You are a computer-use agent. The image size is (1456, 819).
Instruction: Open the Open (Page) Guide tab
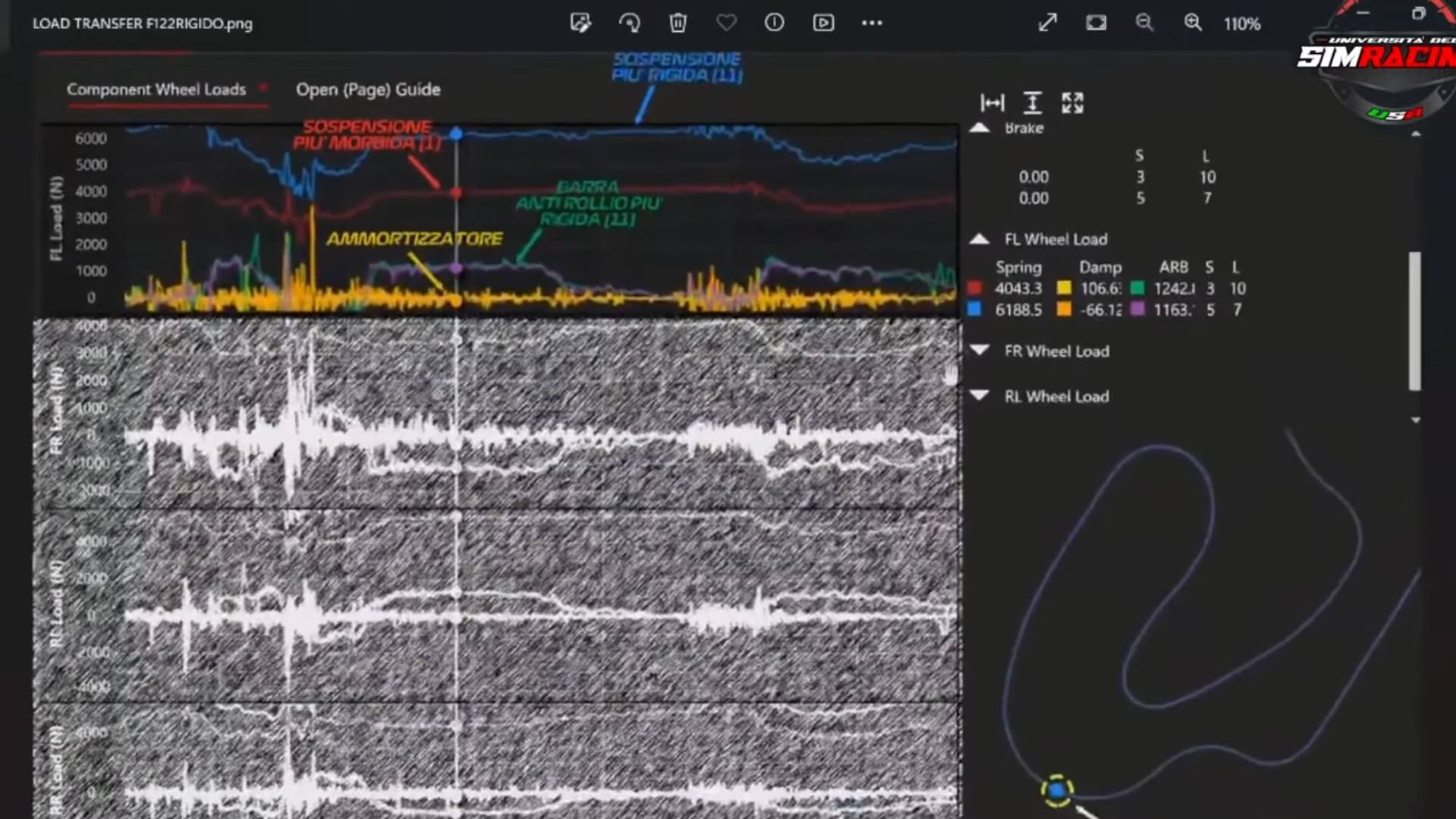coord(368,90)
